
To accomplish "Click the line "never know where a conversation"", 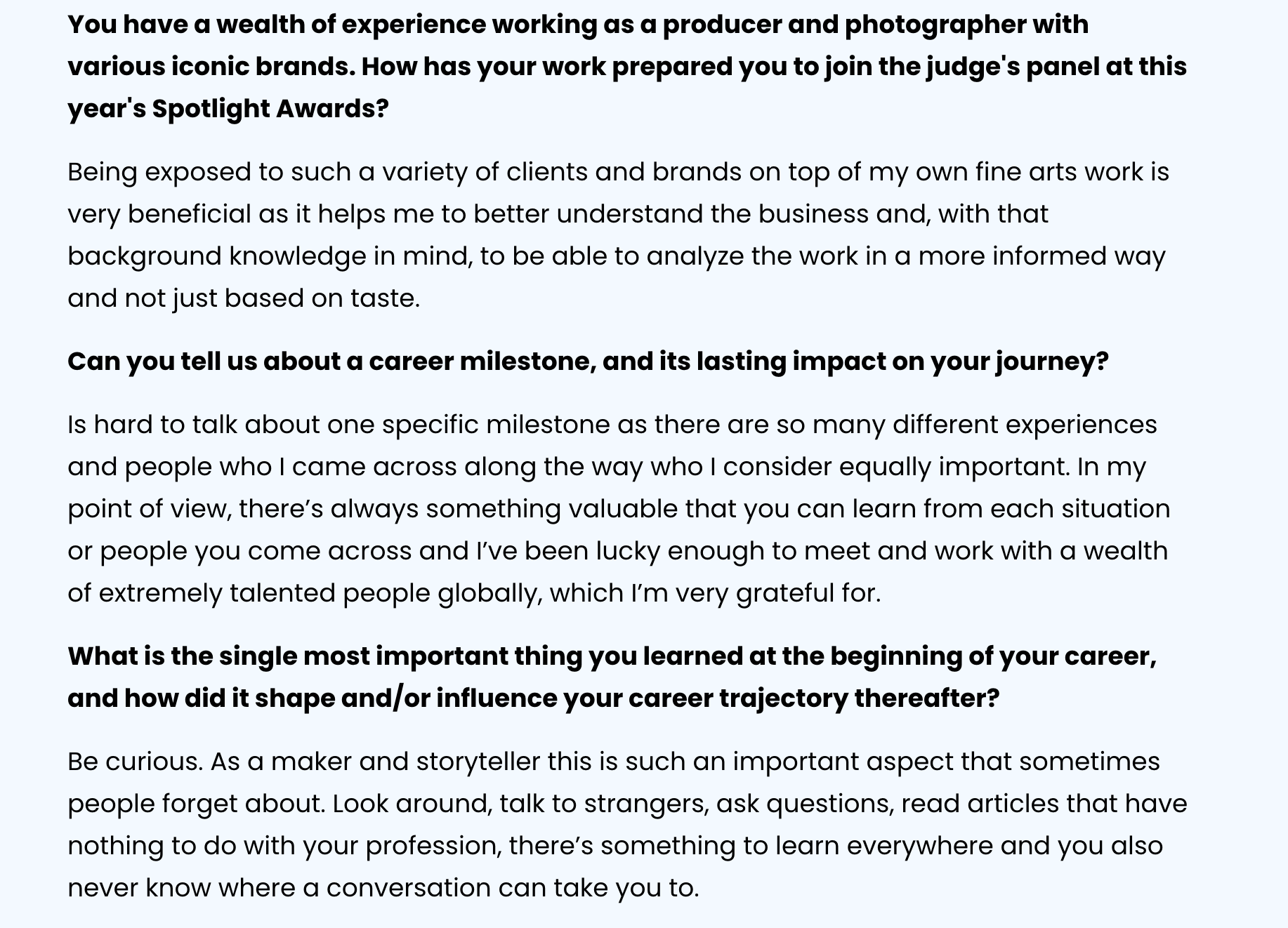I will point(383,888).
